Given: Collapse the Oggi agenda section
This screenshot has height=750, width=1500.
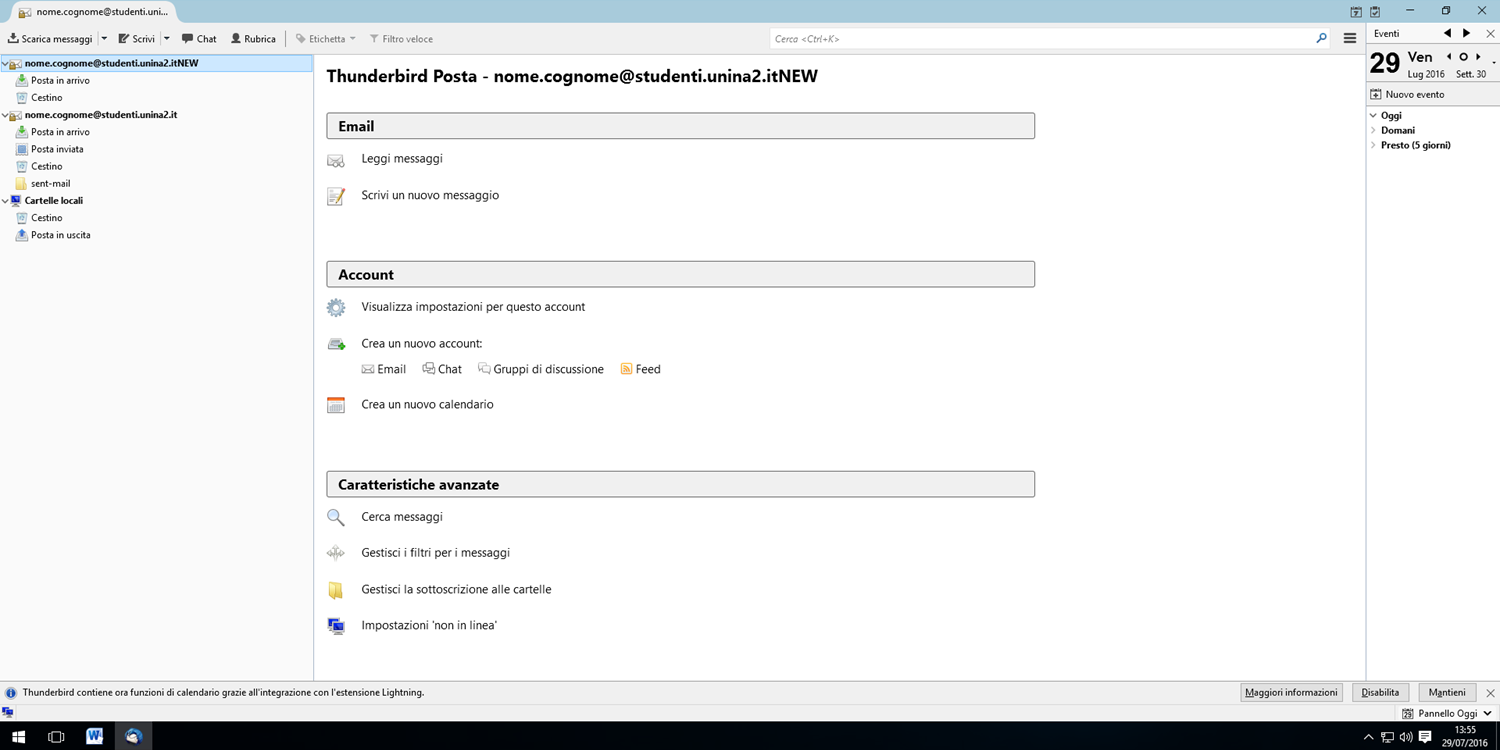Looking at the screenshot, I should click(x=1373, y=116).
